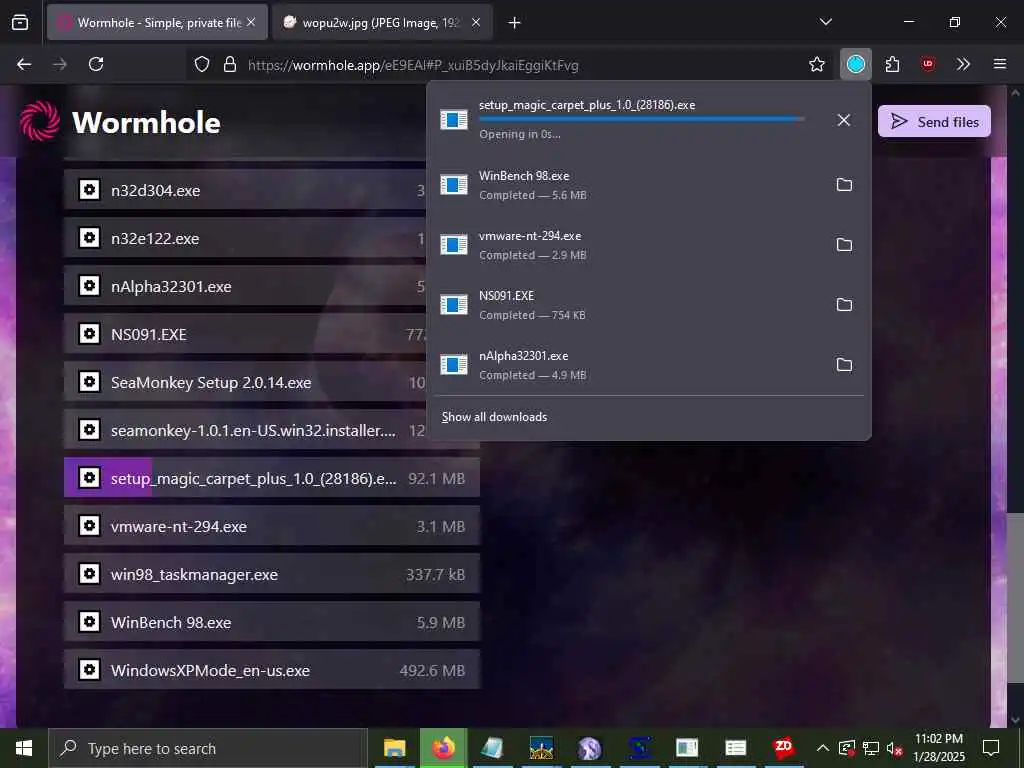Click the address bar URL
Viewport: 1024px width, 768px height.
tap(413, 65)
